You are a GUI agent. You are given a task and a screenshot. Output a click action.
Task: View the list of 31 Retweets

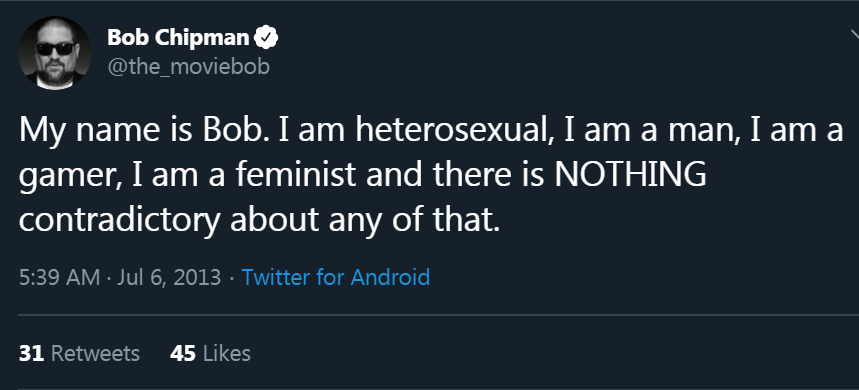pos(79,353)
